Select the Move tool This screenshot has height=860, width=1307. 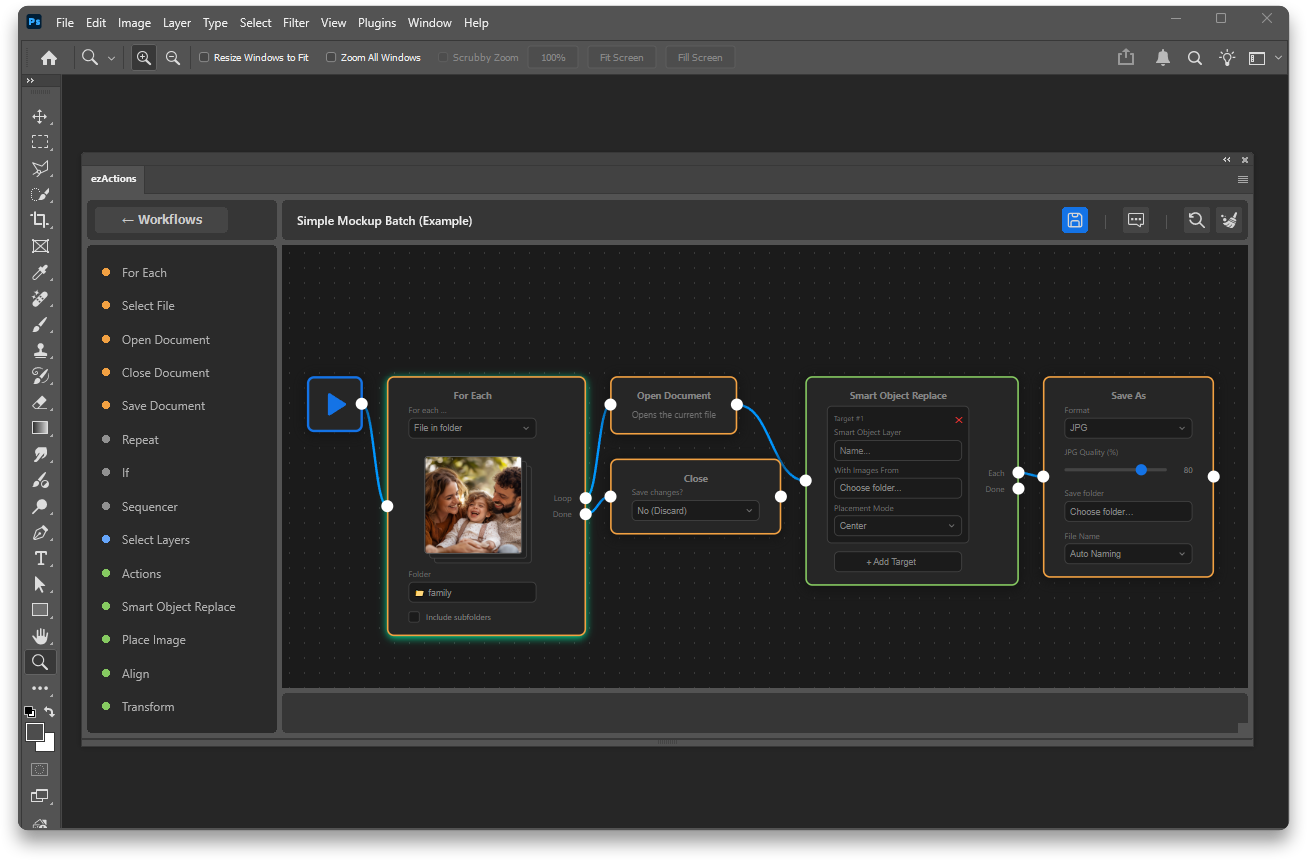[40, 116]
